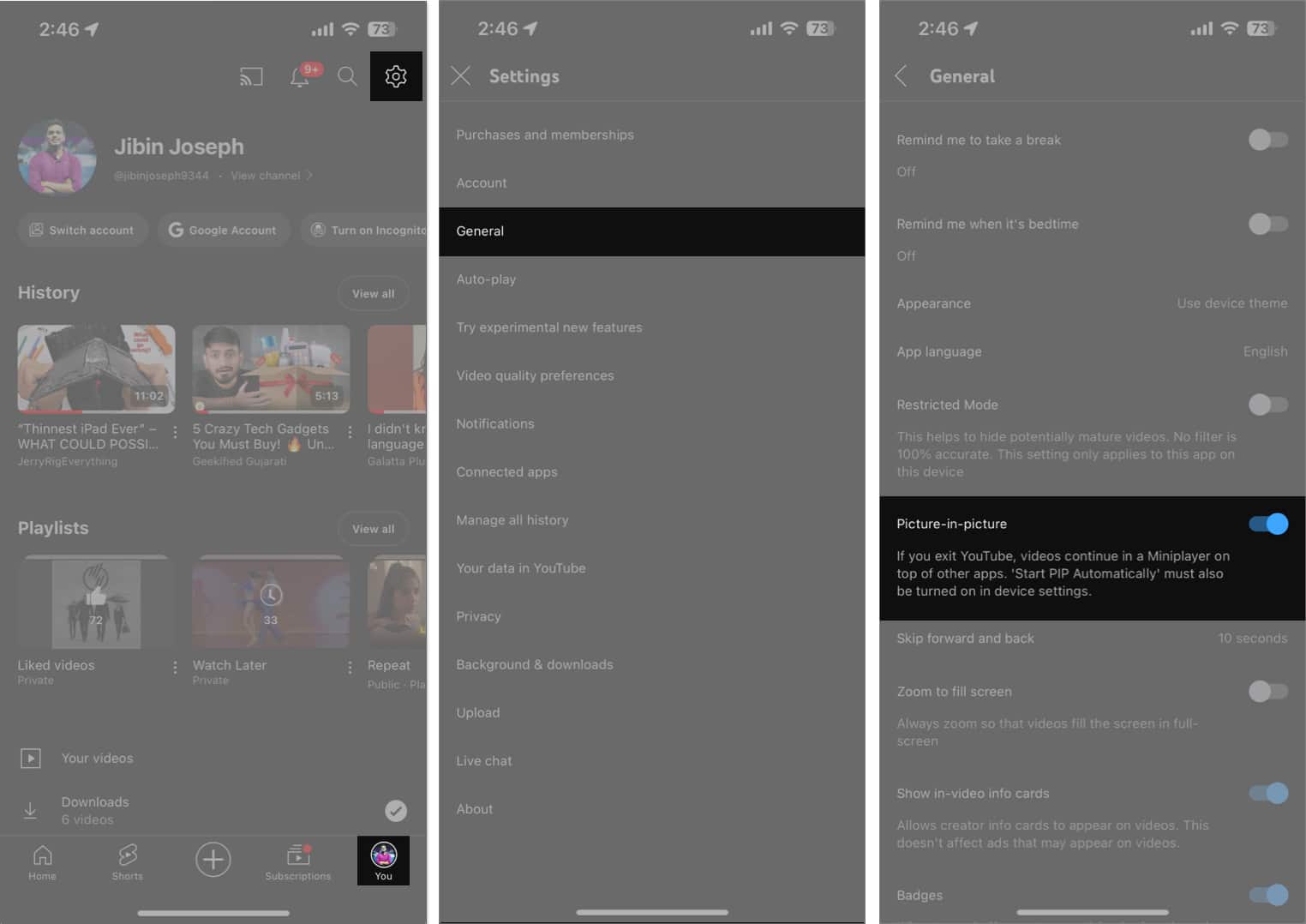Open Thinnest iPad Ever video thumbnail
Screen dimensions: 1306x924
pyautogui.click(x=96, y=369)
